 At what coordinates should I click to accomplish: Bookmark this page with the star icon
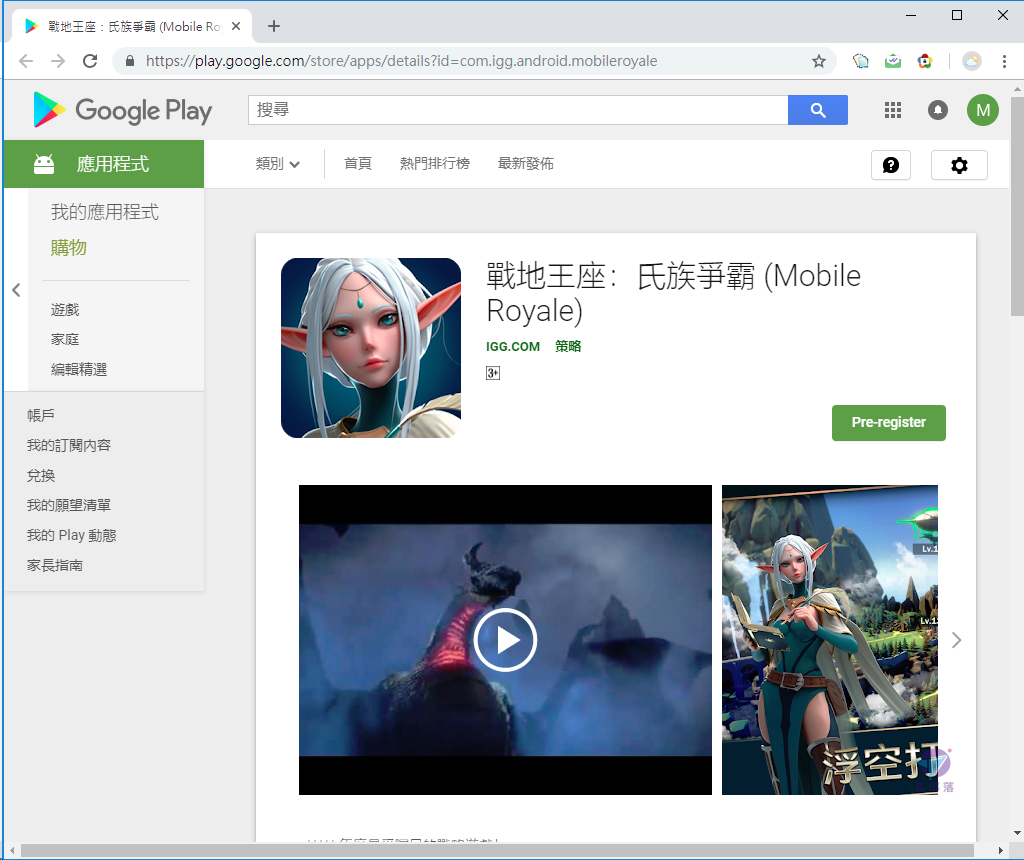[x=818, y=61]
